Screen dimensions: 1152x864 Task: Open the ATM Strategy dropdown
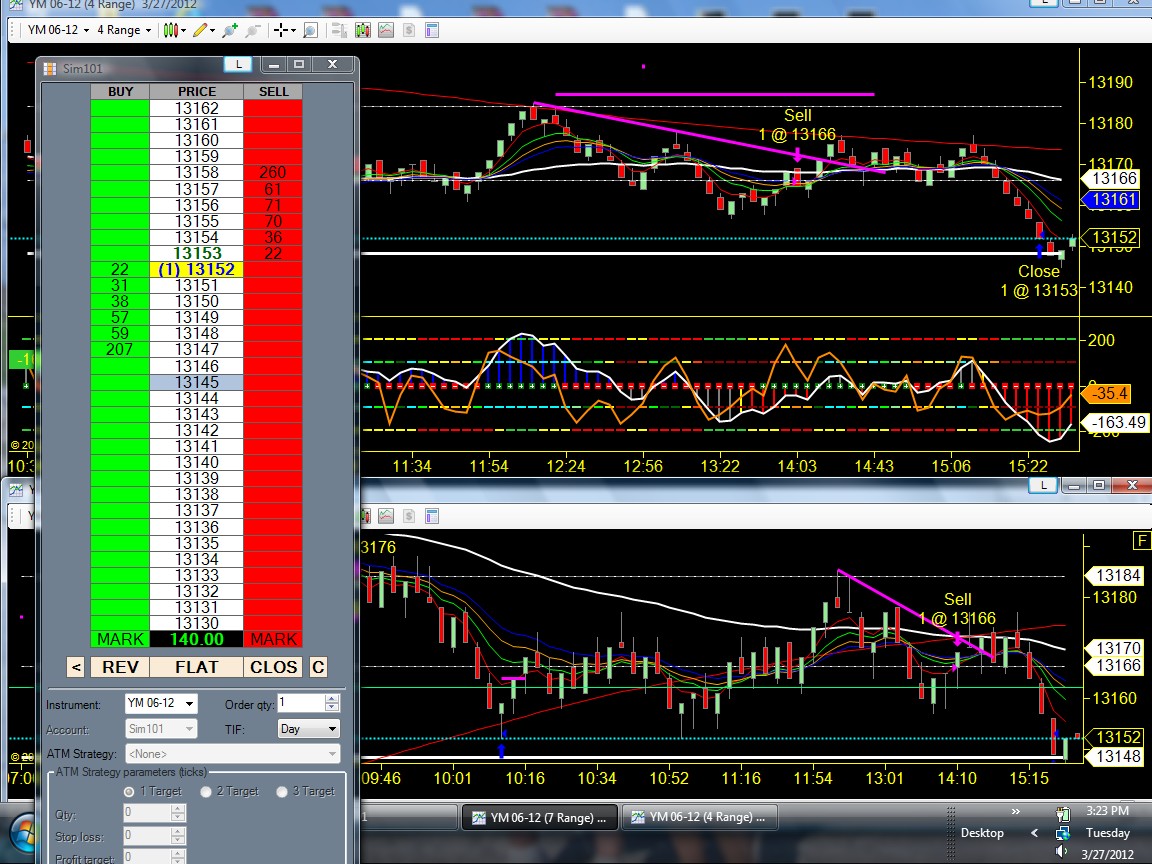232,754
